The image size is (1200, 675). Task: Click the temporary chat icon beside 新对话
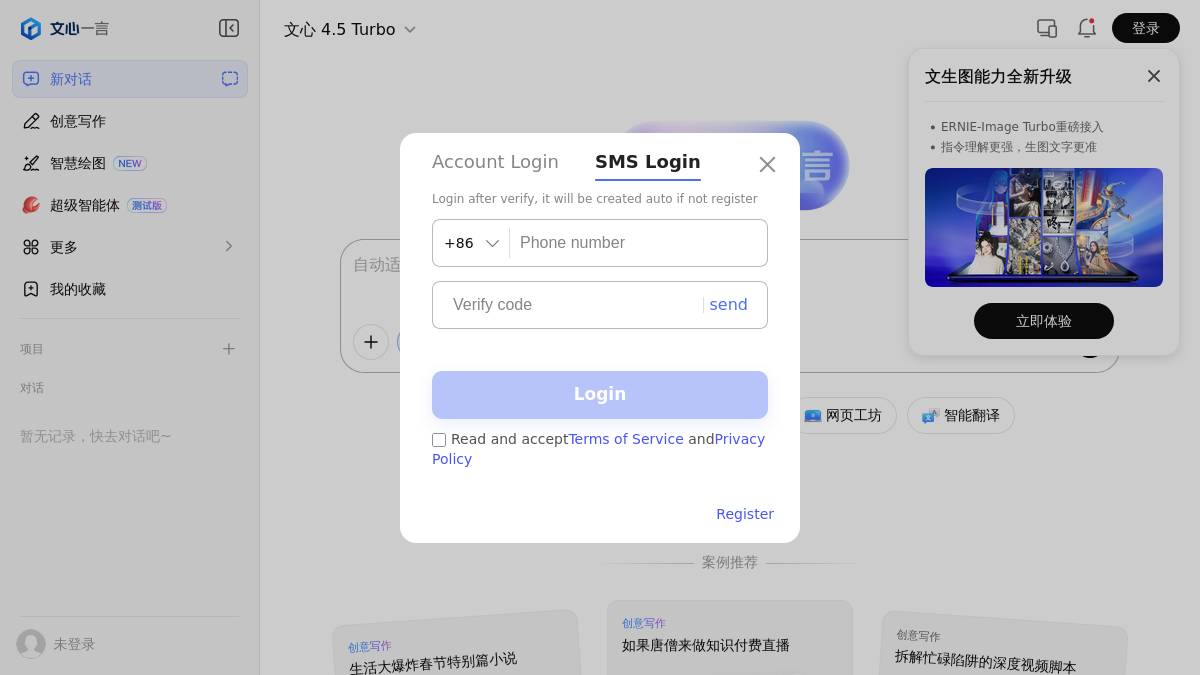click(230, 79)
